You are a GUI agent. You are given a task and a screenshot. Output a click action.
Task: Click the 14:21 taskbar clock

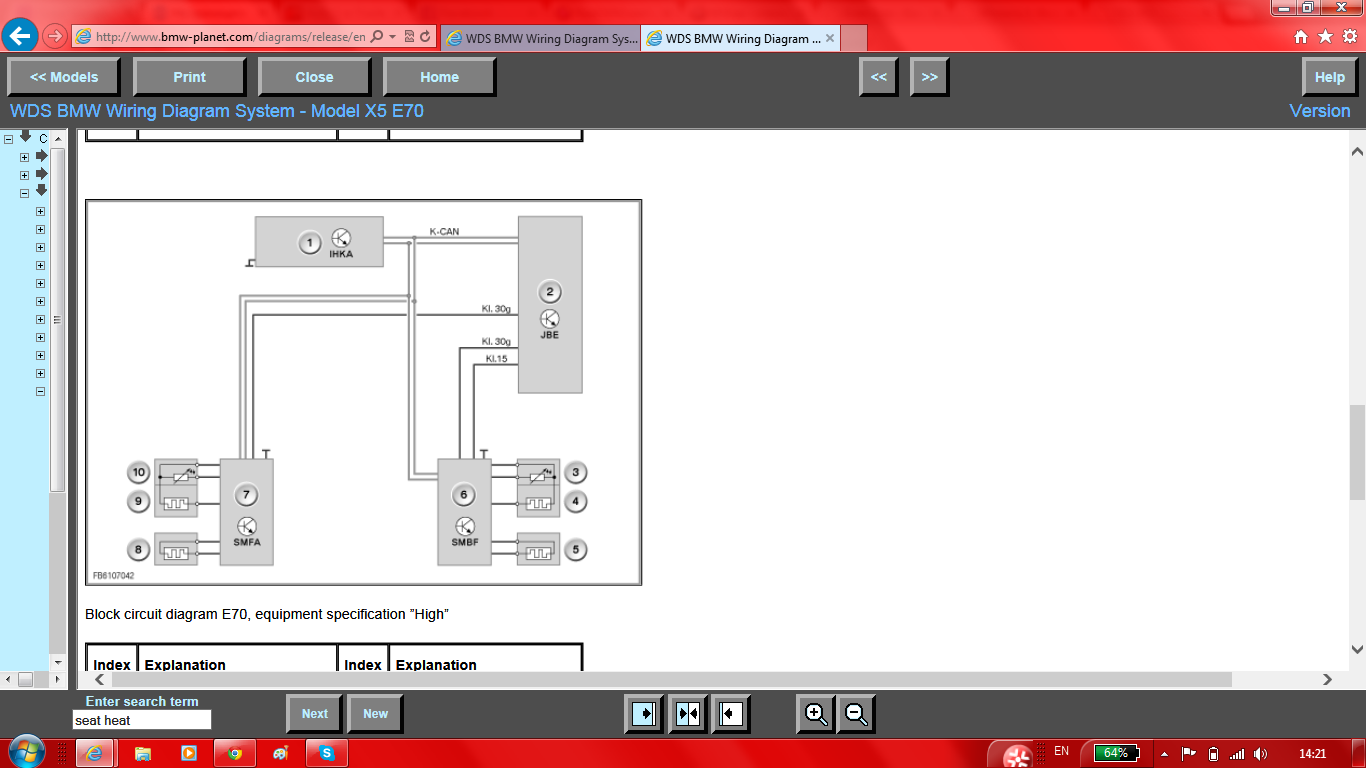[1312, 753]
